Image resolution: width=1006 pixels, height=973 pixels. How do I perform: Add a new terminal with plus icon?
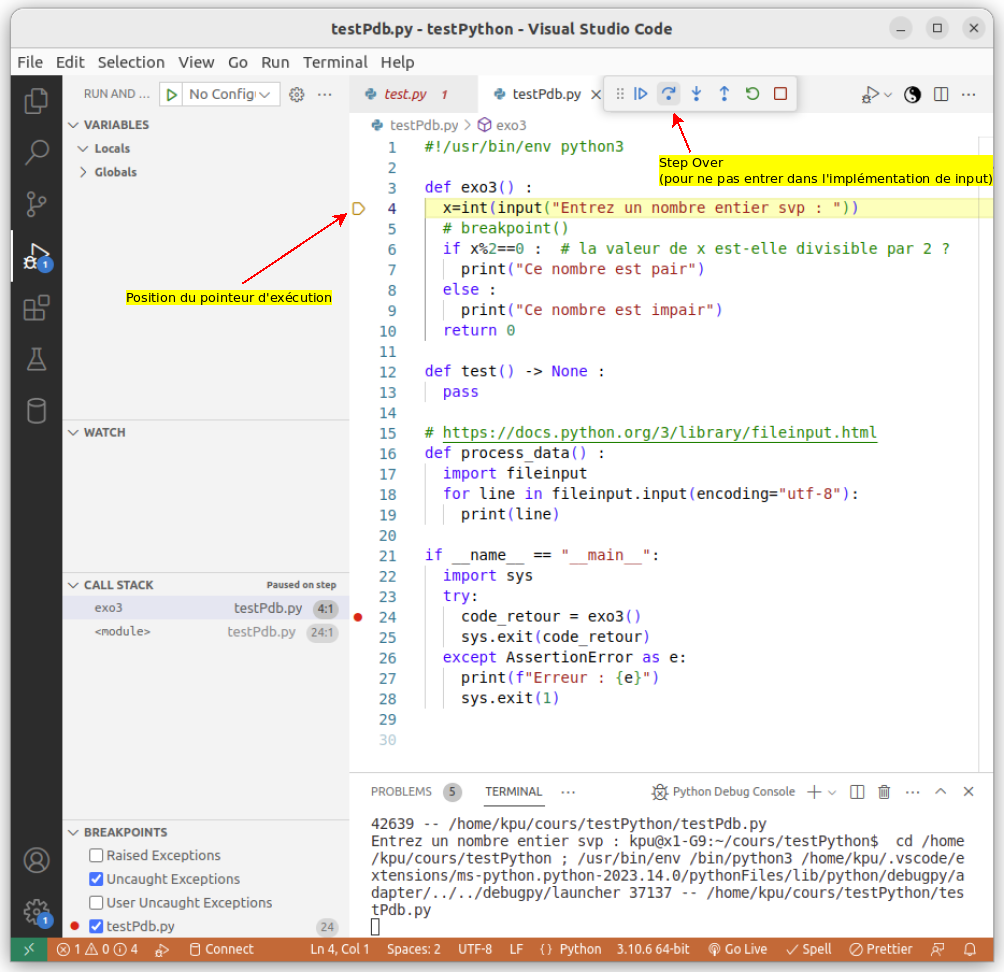tap(815, 793)
